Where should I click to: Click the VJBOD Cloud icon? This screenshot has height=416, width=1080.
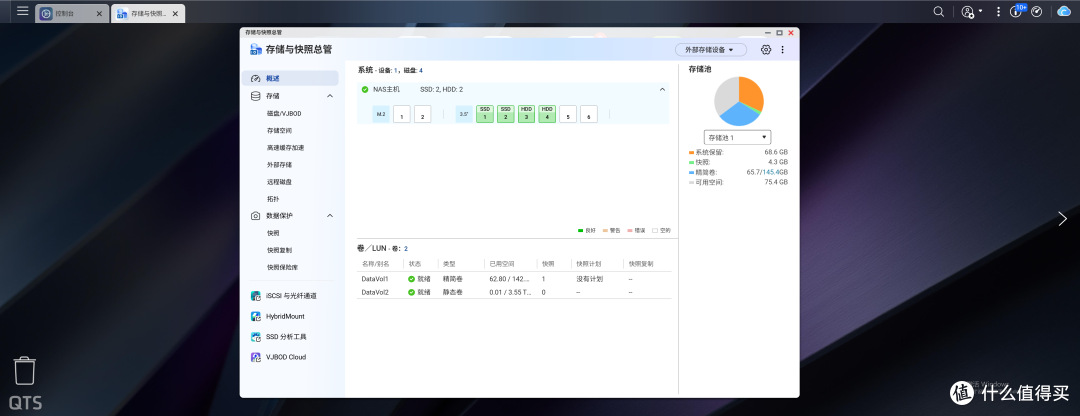(256, 357)
